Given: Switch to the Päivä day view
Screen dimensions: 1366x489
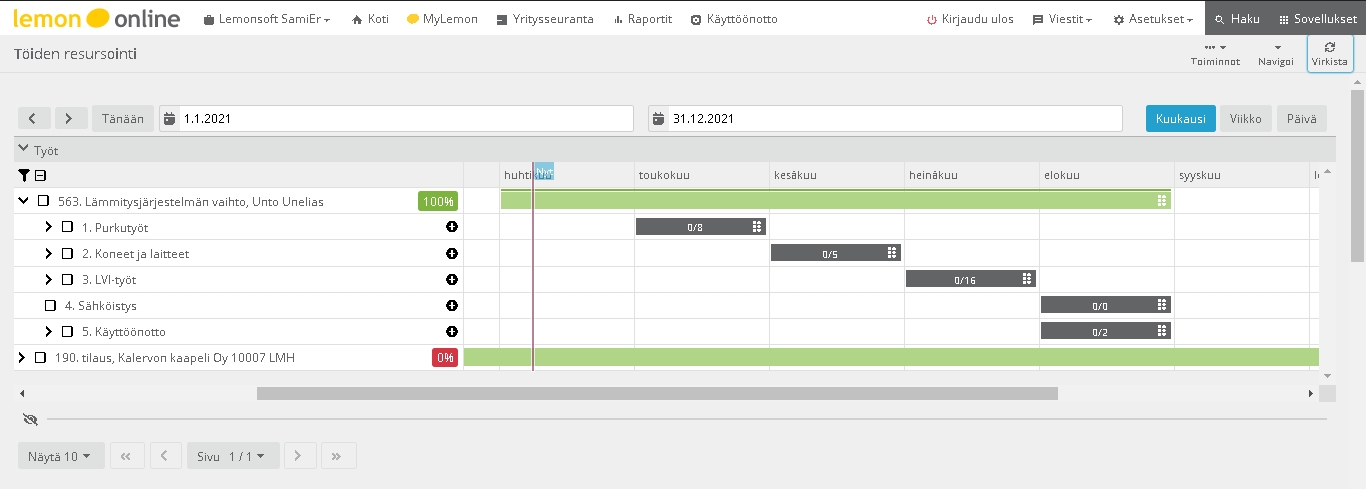Looking at the screenshot, I should (1302, 118).
